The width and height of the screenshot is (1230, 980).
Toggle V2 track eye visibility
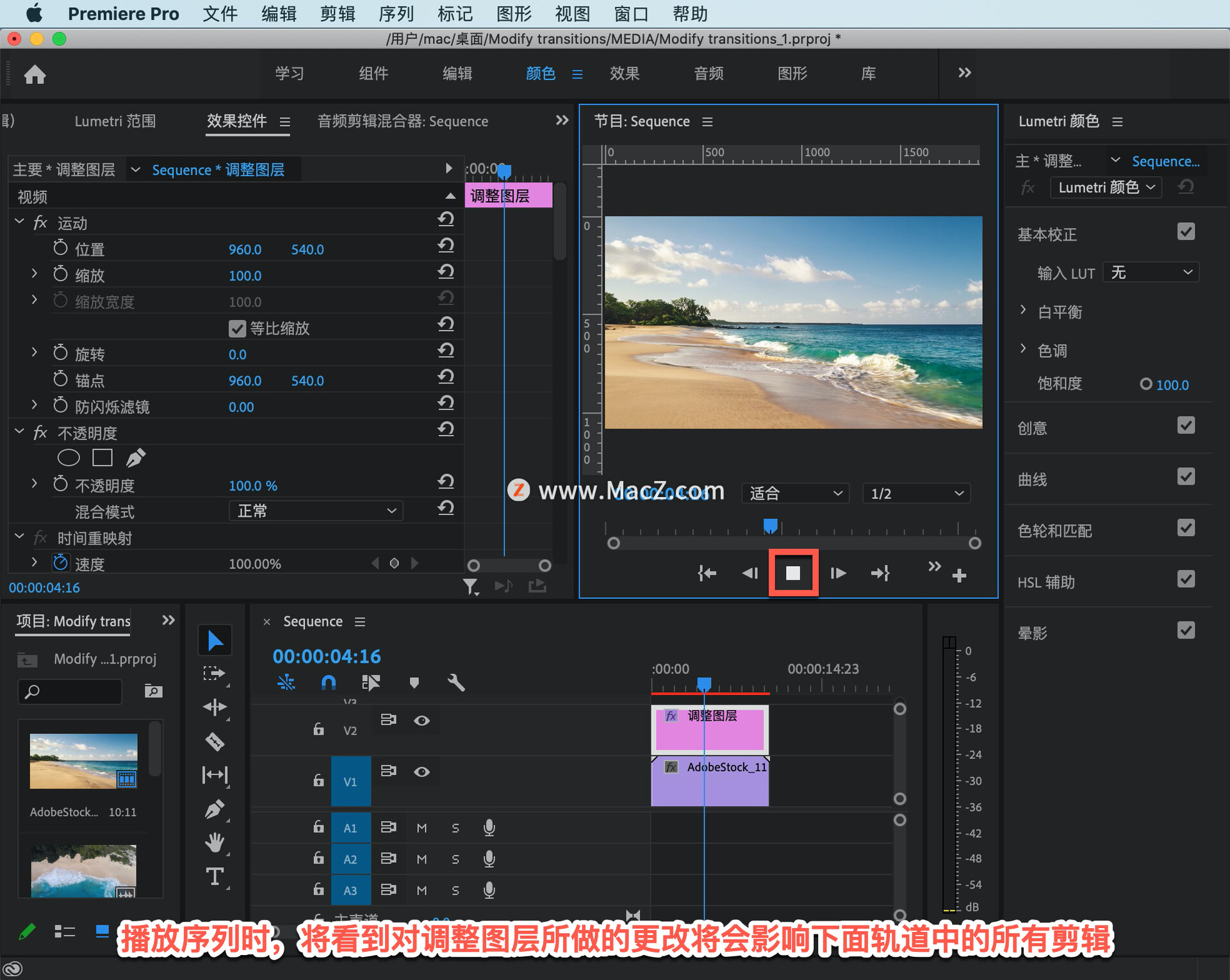coord(422,721)
